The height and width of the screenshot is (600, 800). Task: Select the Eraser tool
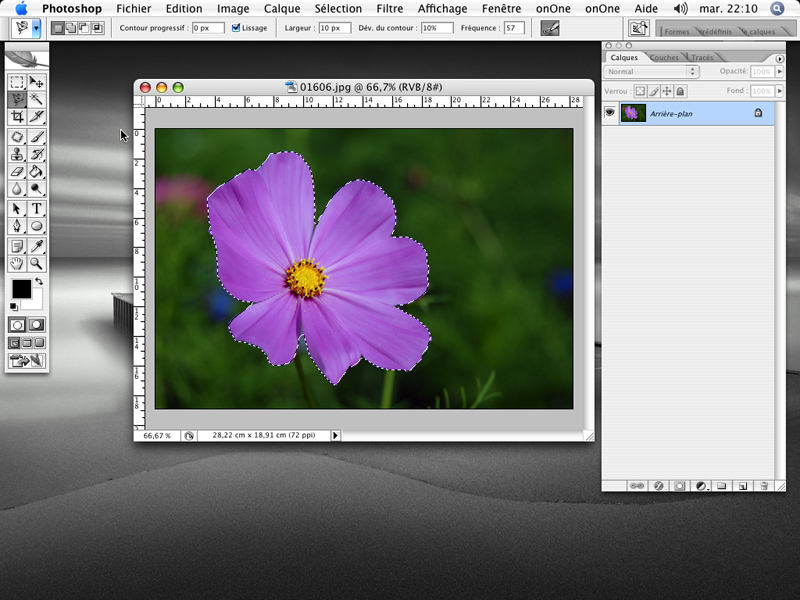pos(17,172)
